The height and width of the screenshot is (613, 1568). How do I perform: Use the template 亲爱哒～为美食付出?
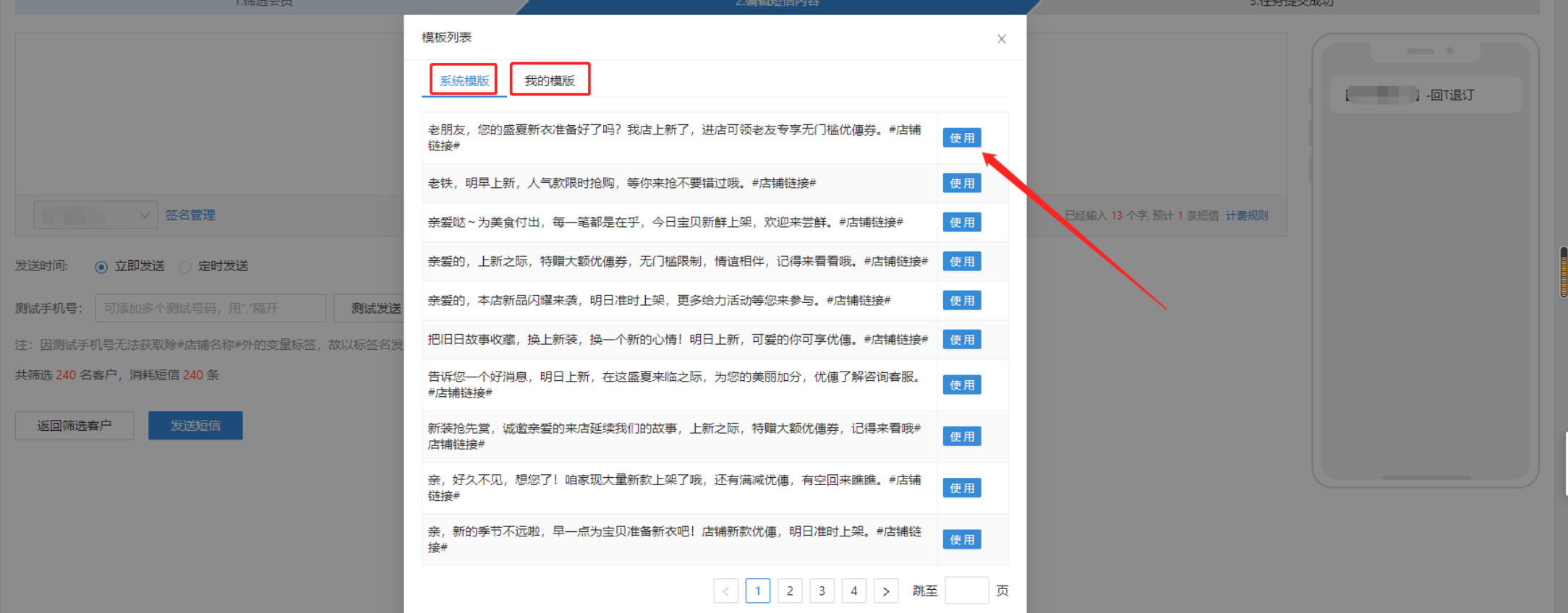click(961, 223)
